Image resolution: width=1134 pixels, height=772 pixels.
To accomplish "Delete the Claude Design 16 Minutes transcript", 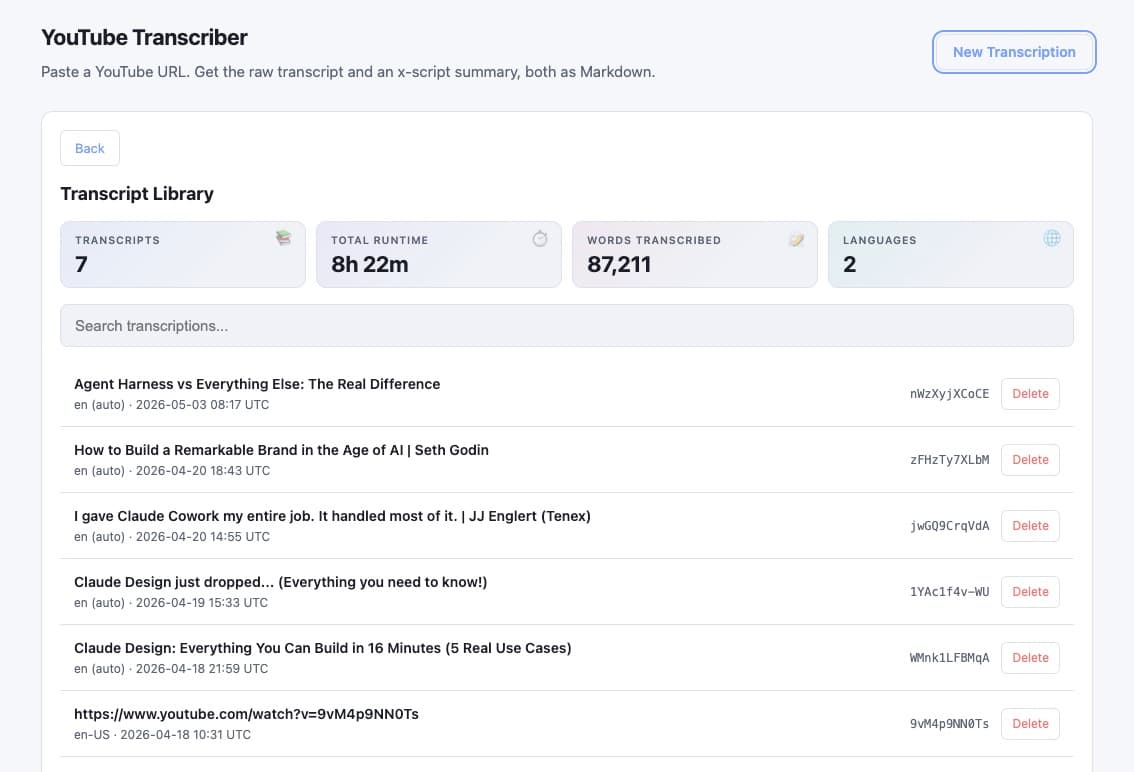I will coord(1030,658).
